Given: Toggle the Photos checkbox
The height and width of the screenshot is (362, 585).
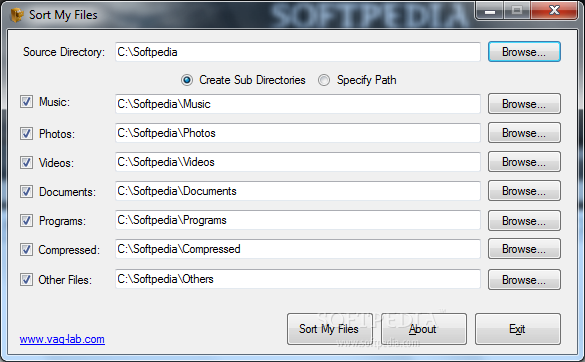Looking at the screenshot, I should point(26,133).
